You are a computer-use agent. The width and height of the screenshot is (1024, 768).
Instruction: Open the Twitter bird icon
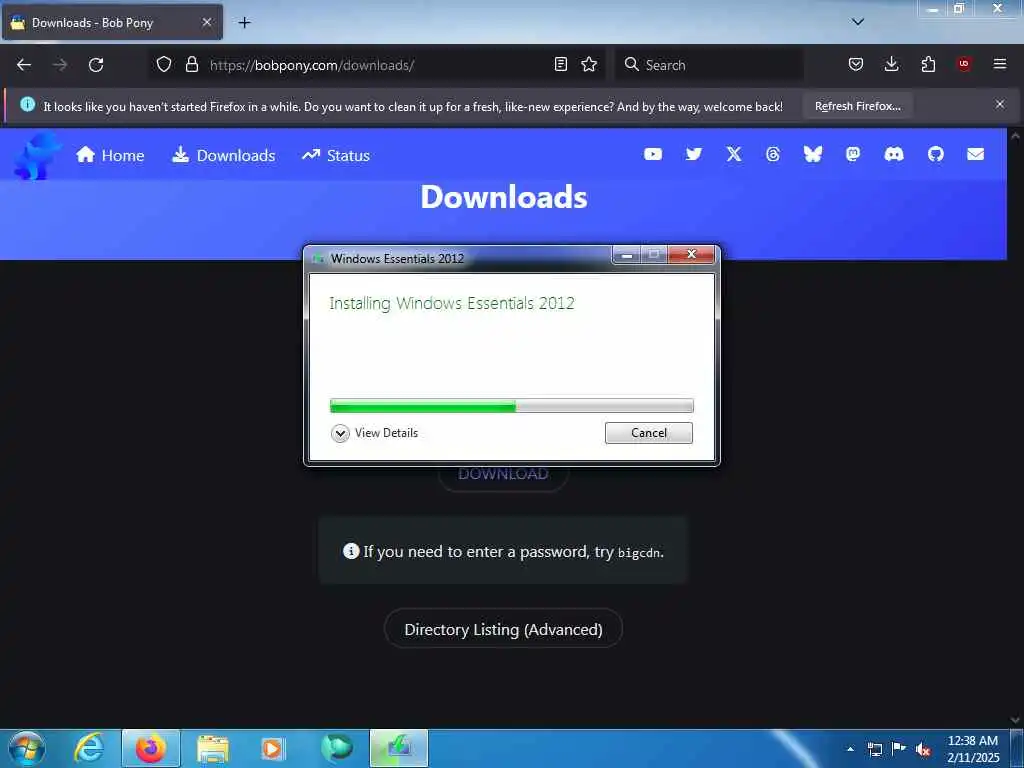click(x=694, y=154)
